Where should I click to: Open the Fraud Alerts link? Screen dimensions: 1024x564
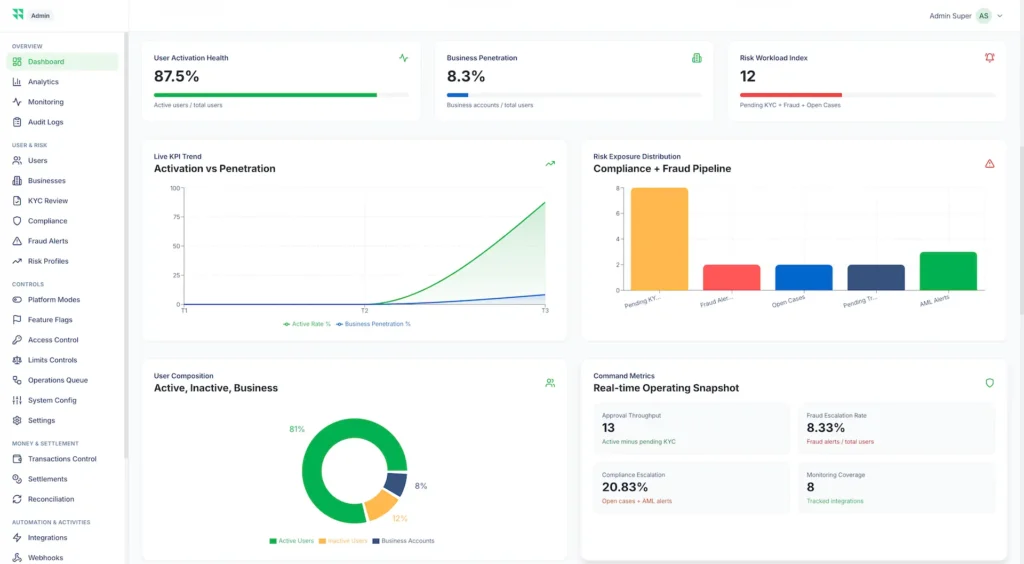62,241
